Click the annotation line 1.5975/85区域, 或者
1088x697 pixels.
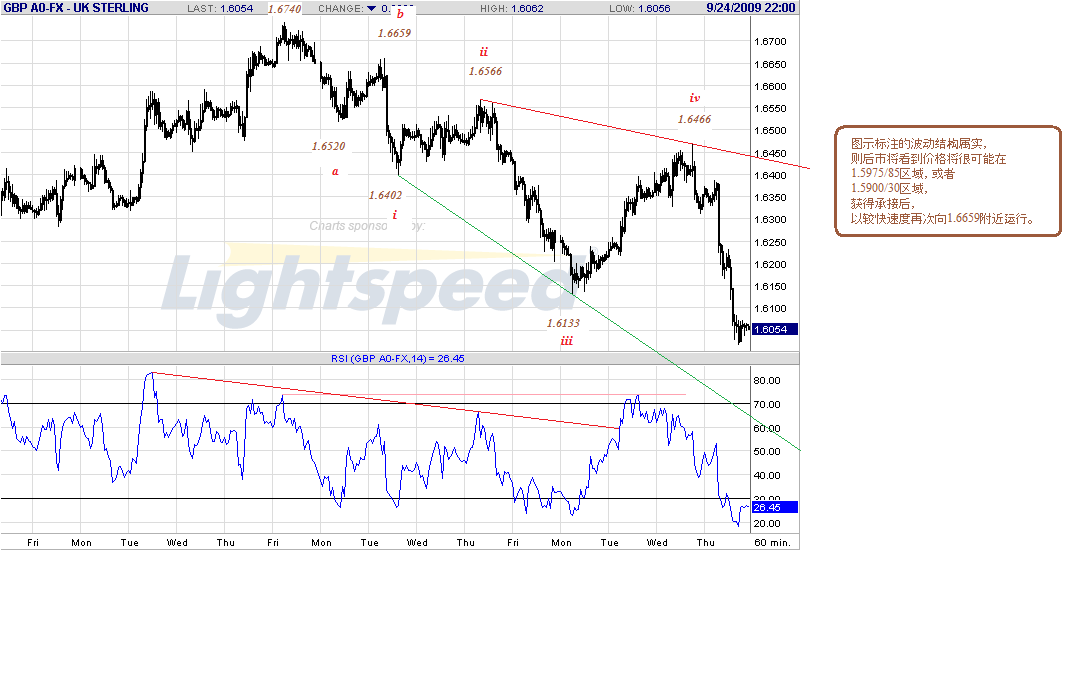pyautogui.click(x=903, y=174)
